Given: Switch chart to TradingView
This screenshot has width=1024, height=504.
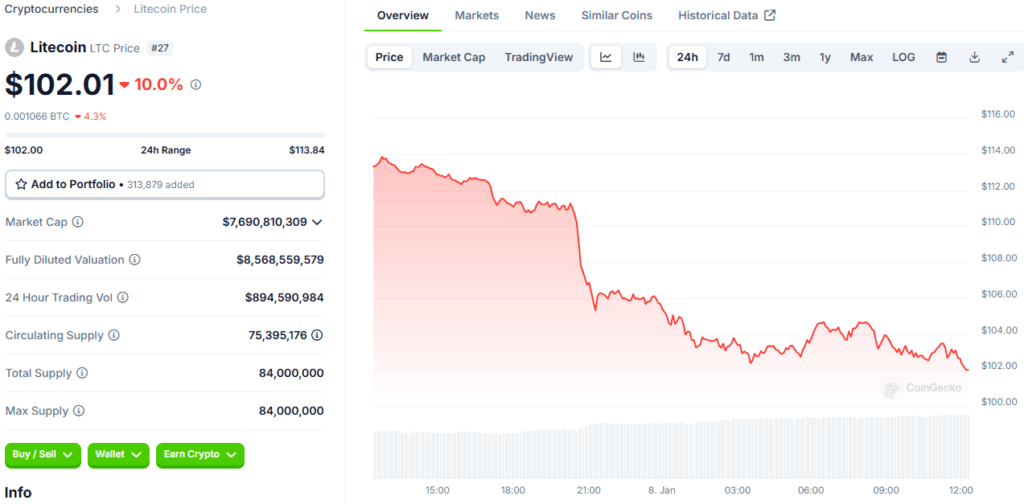Looking at the screenshot, I should [539, 57].
